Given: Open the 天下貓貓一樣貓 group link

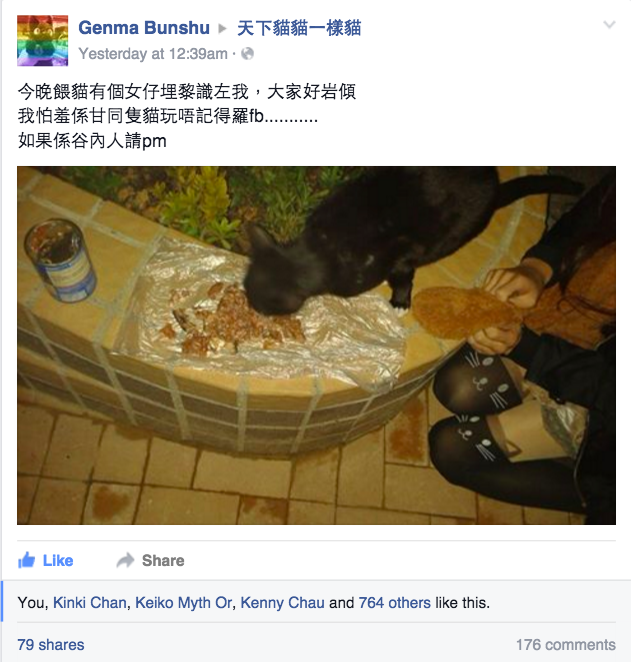Looking at the screenshot, I should tap(299, 28).
